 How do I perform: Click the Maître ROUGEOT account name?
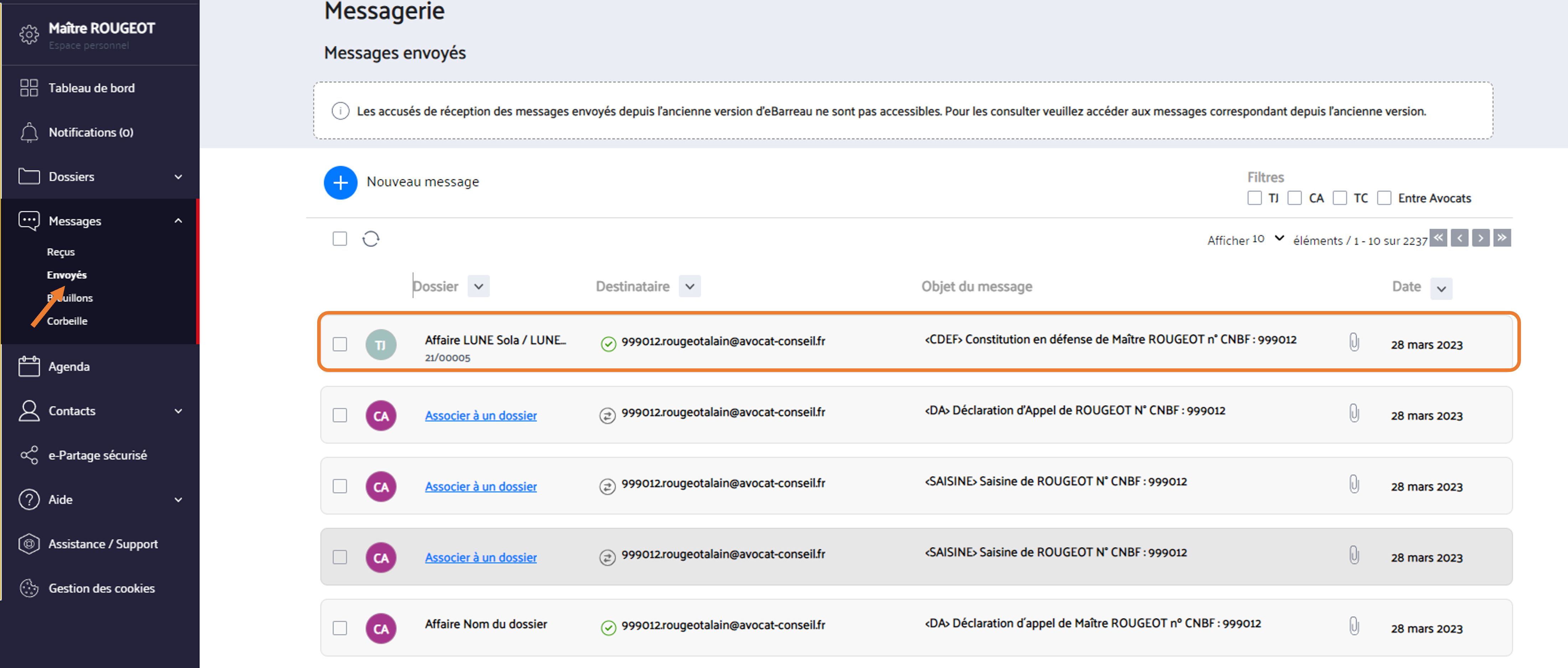102,29
